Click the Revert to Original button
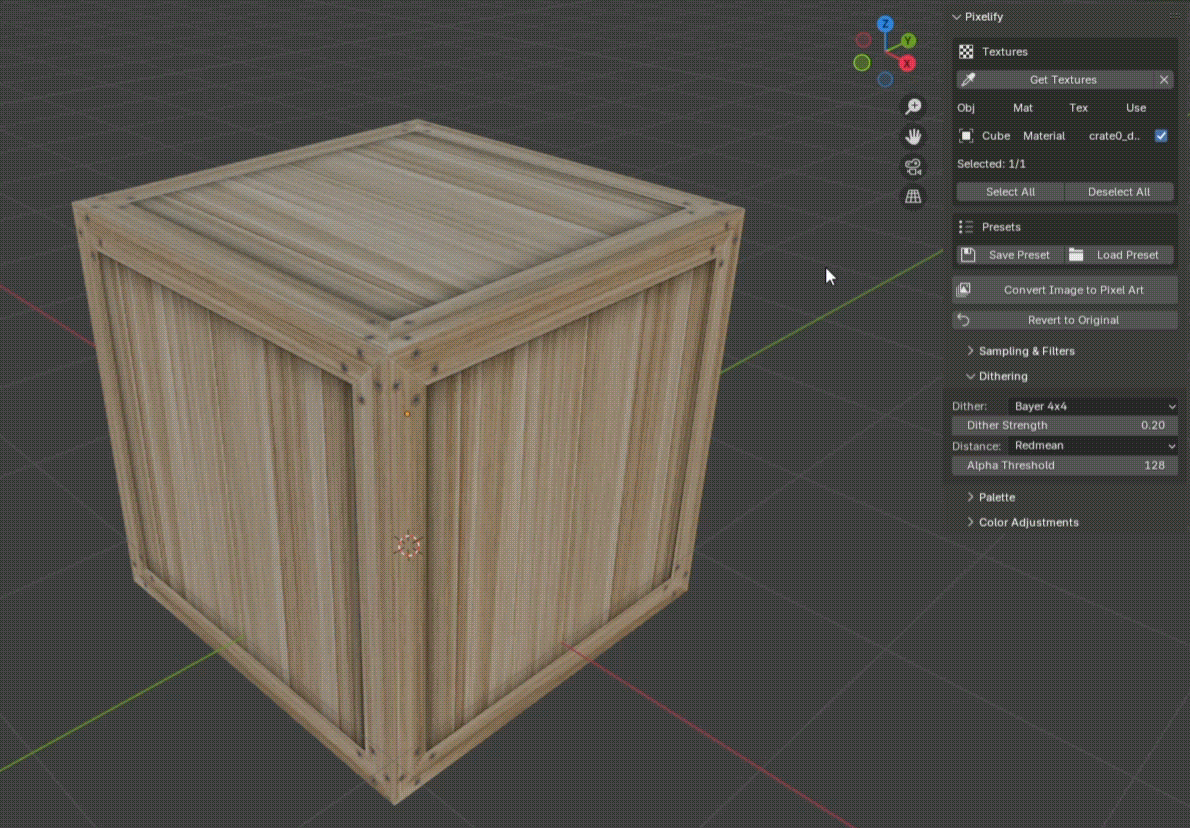The width and height of the screenshot is (1190, 828). [1065, 320]
